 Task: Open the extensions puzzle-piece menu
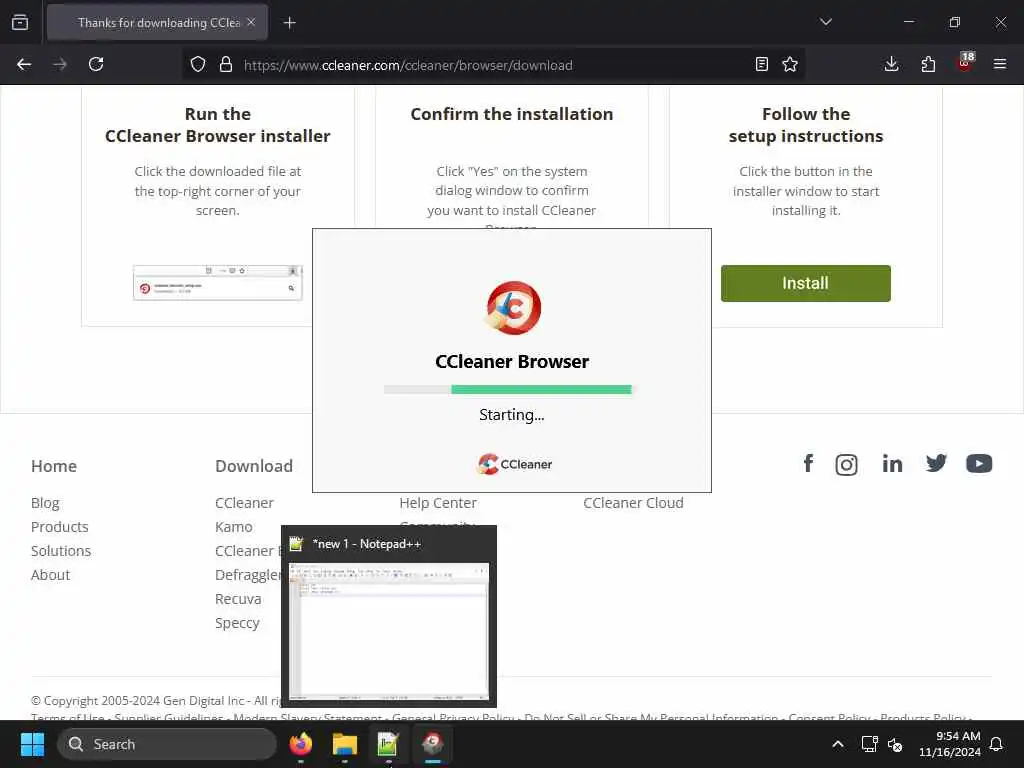[928, 64]
